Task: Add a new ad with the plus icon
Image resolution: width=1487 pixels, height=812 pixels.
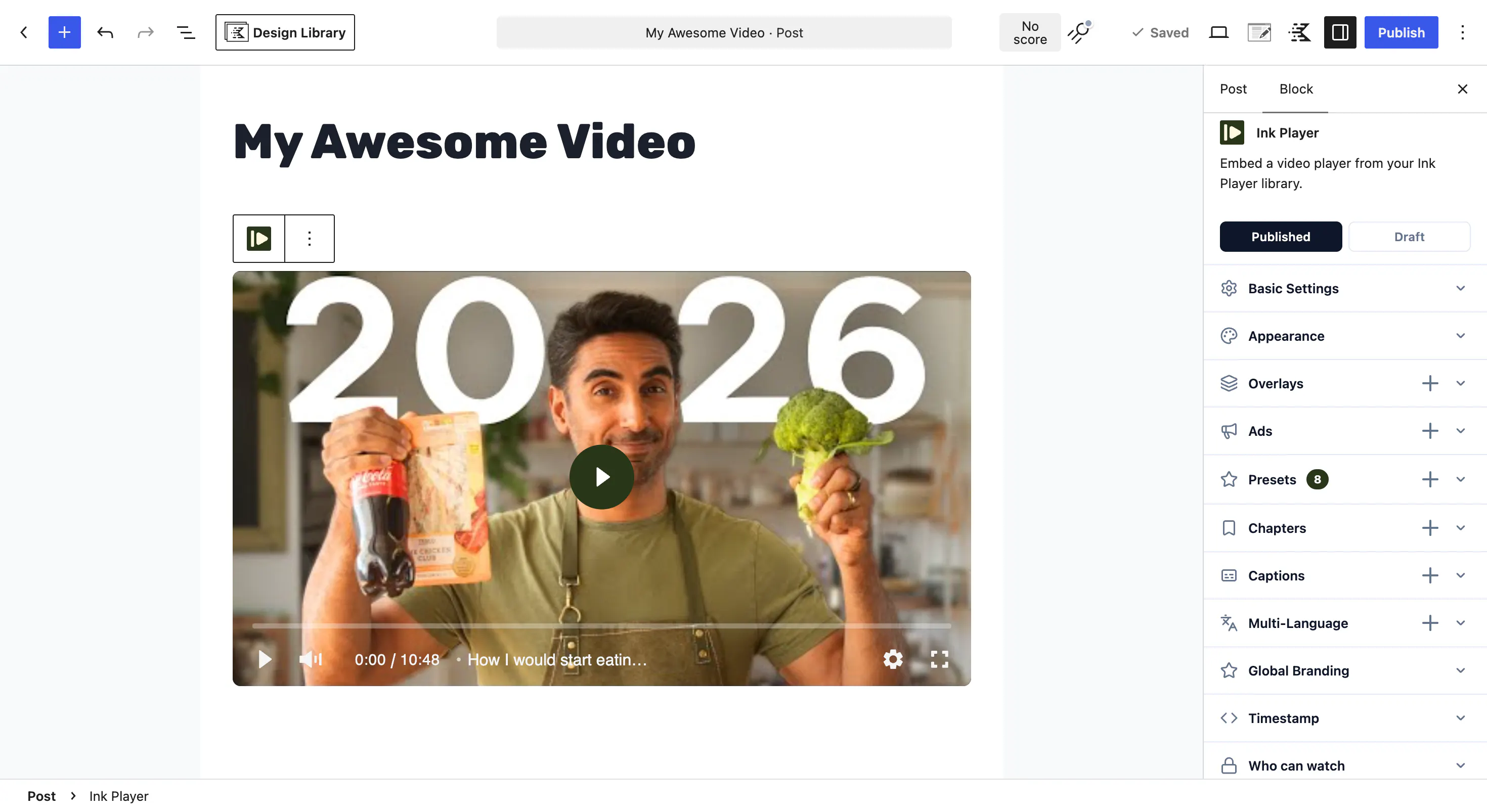Action: 1430,431
